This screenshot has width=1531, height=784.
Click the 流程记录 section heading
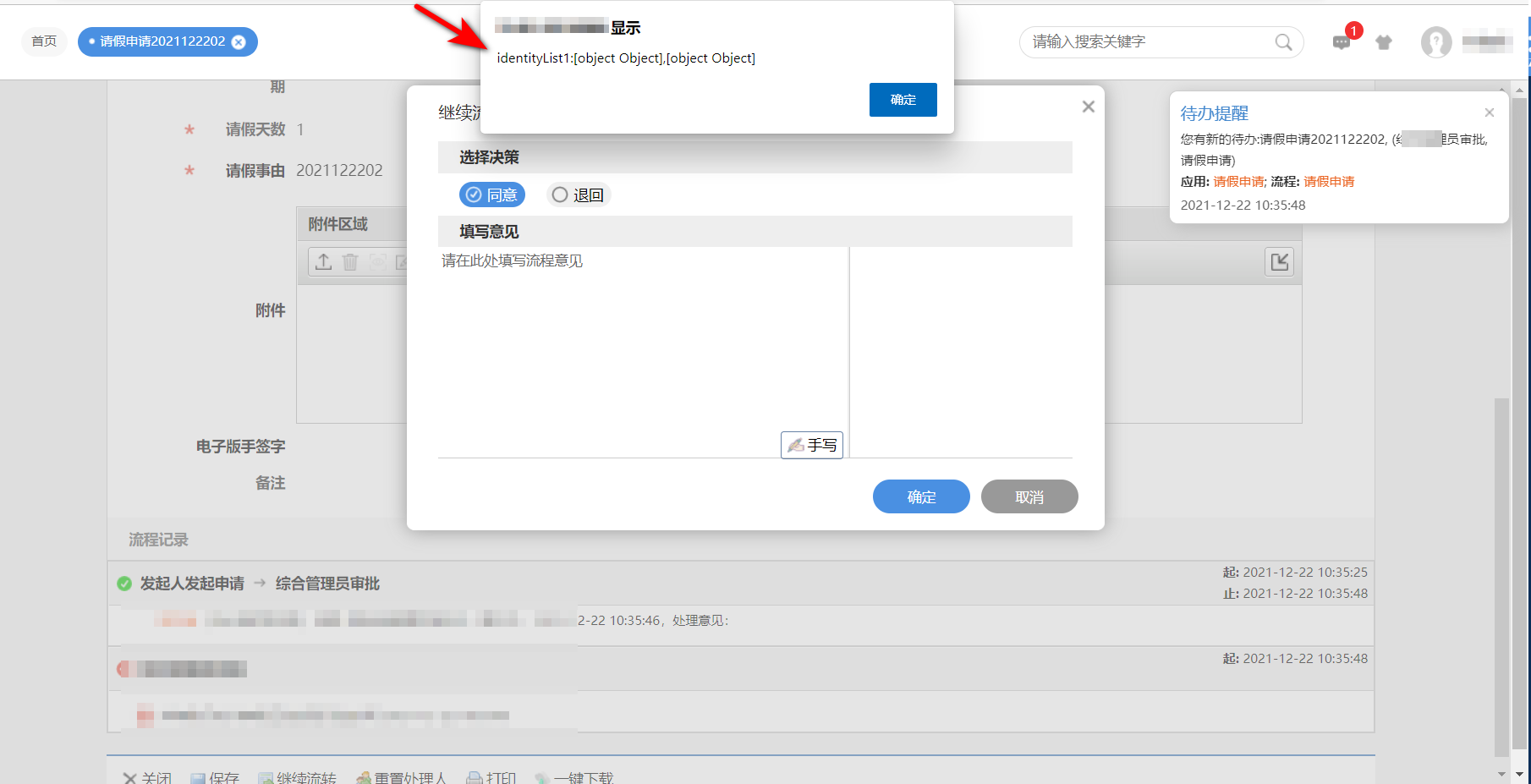[x=158, y=540]
